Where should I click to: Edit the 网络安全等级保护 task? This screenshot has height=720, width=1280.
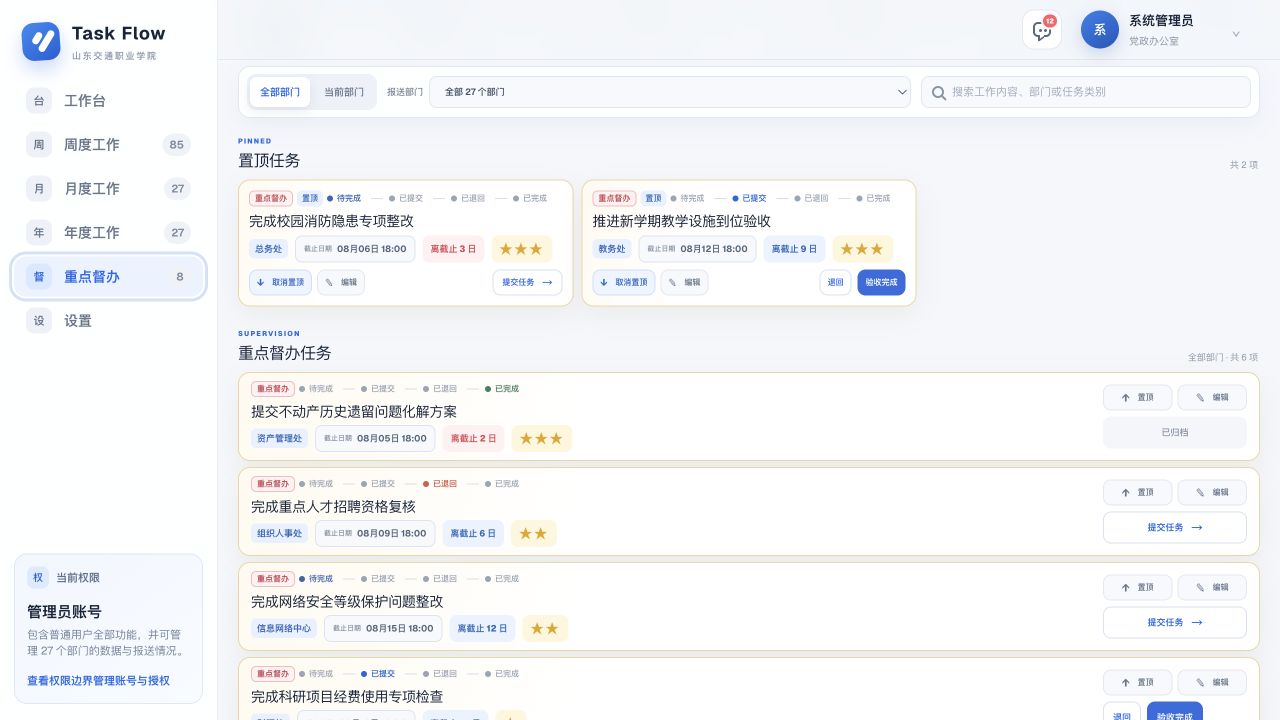pyautogui.click(x=1212, y=588)
